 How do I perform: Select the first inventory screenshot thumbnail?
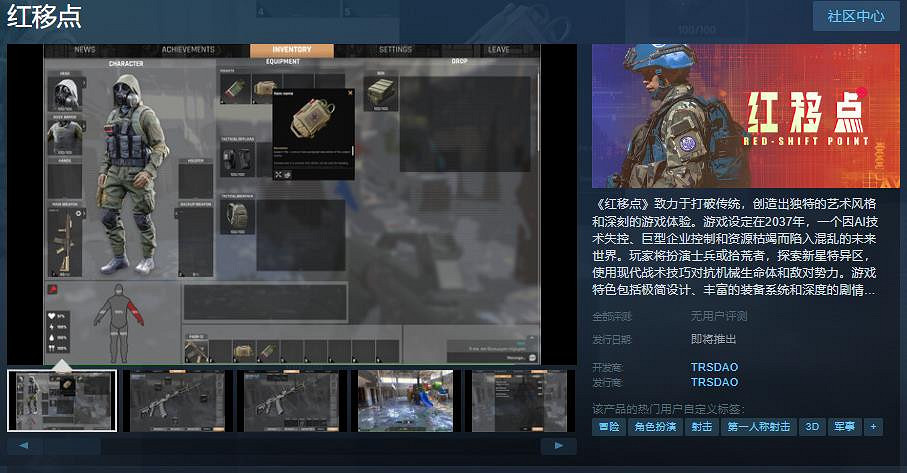62,400
